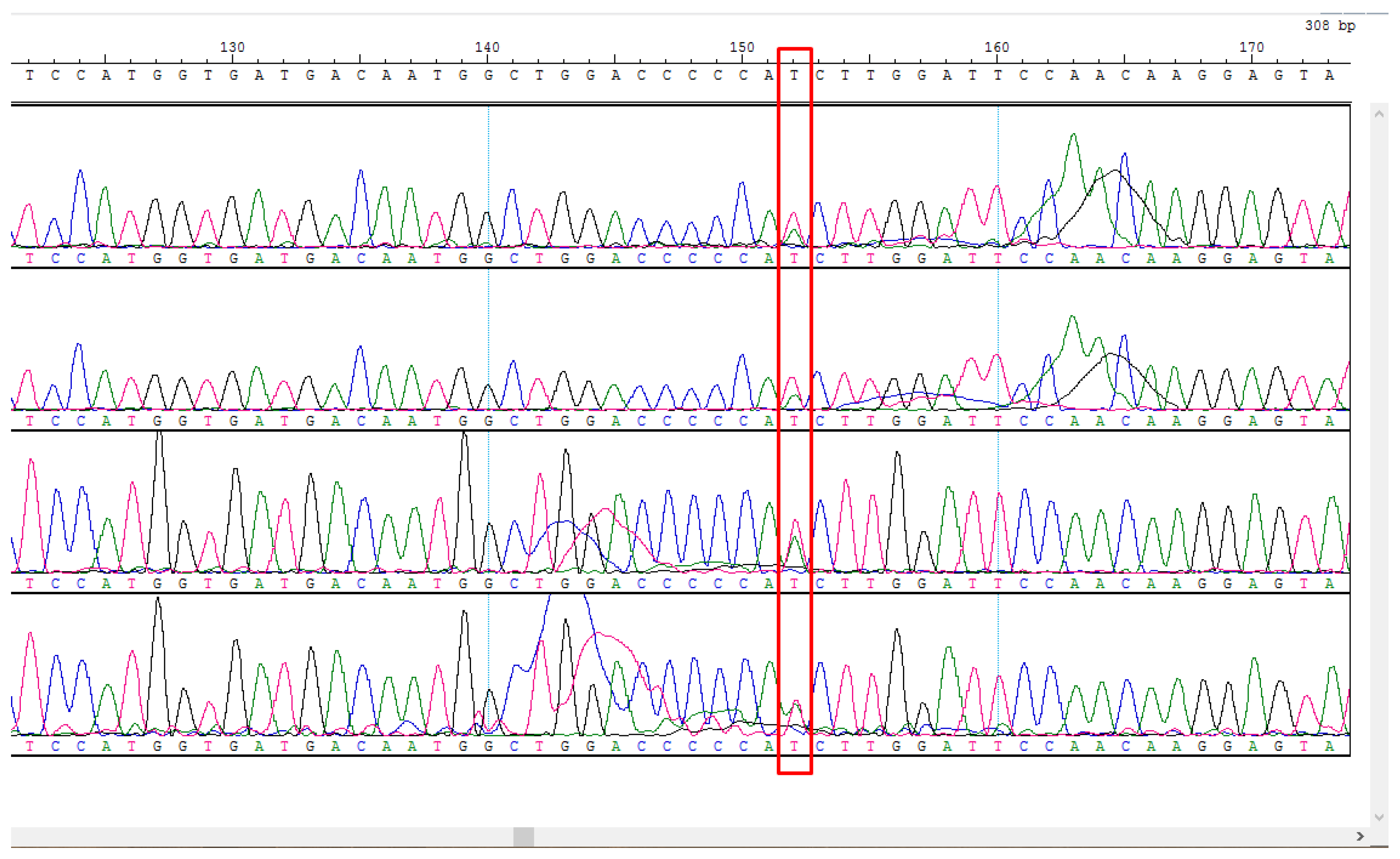
Task: Select fourth-trace base T inside red box
Action: click(794, 746)
